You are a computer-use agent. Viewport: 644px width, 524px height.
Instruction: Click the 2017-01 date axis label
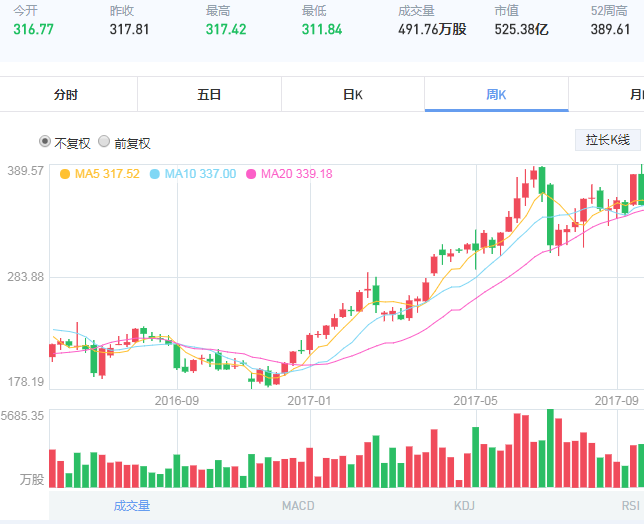pos(309,401)
